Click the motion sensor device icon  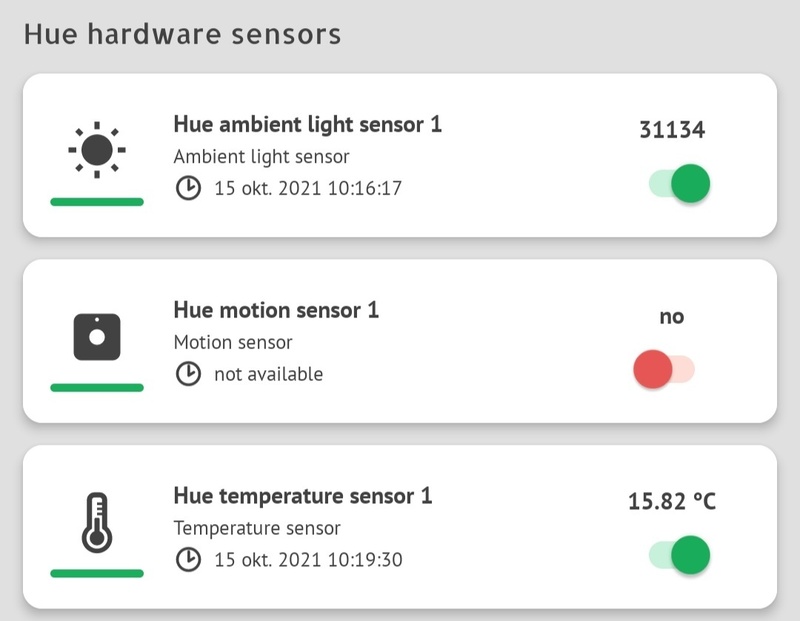(97, 336)
